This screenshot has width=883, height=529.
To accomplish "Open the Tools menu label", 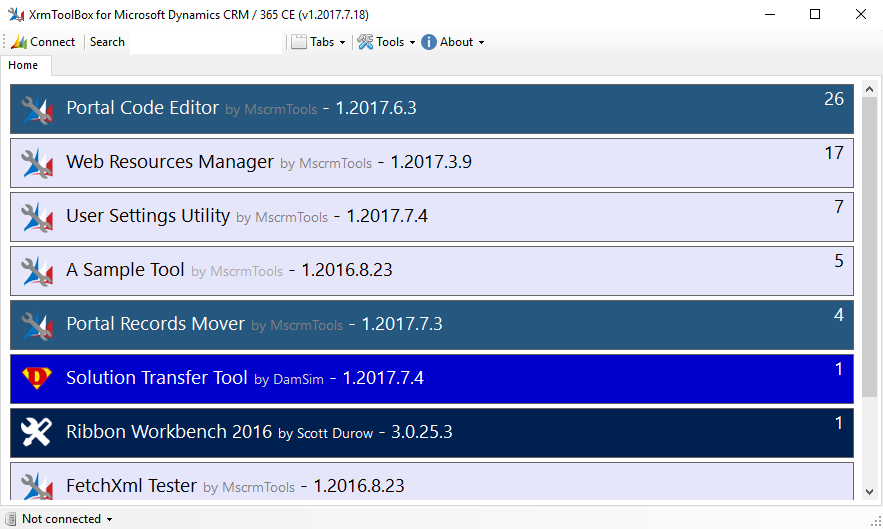I will (390, 42).
